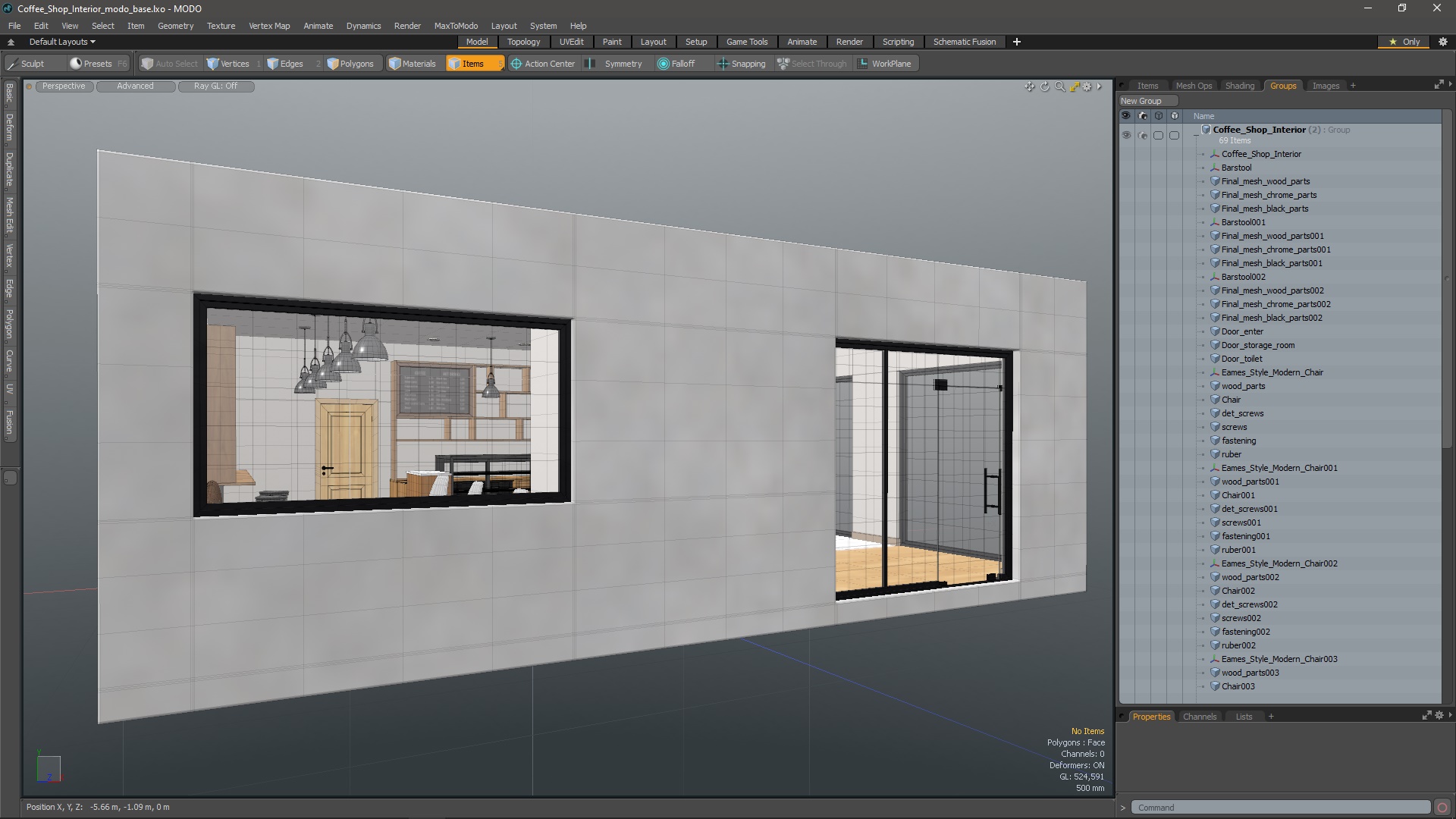Open the WorkPlane tool
Screen dimensions: 1456x819
[883, 64]
